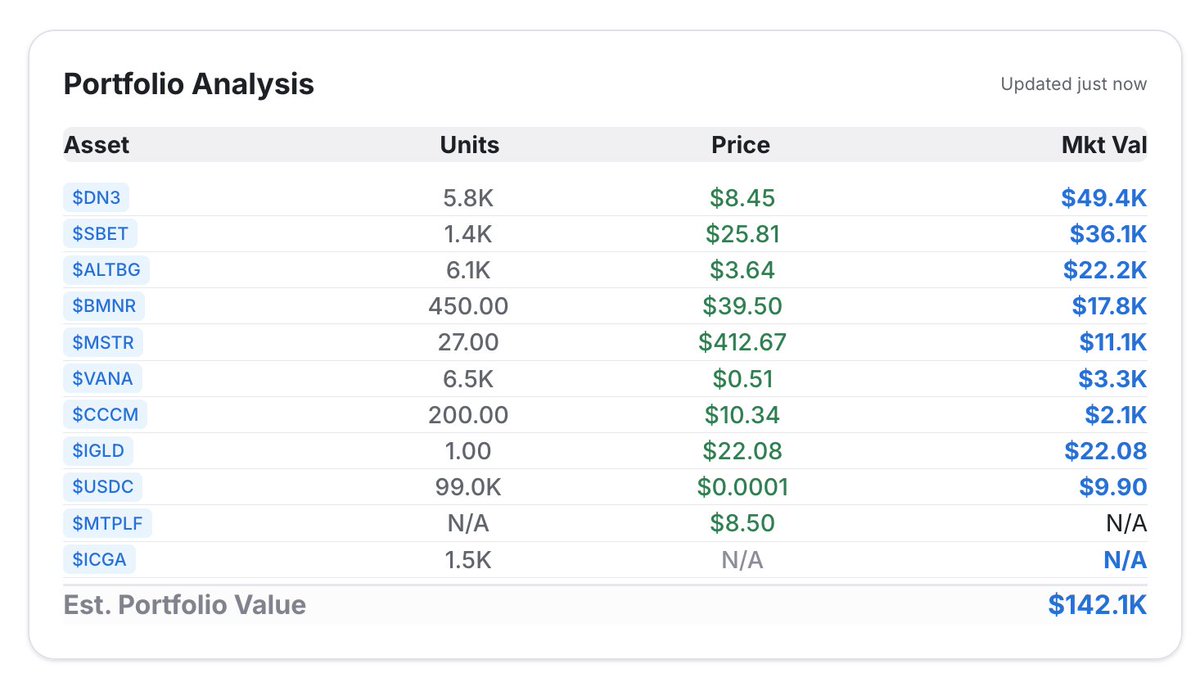The height and width of the screenshot is (691, 1200).
Task: Click the $142.1K estimated portfolio total
Action: pos(1097,605)
